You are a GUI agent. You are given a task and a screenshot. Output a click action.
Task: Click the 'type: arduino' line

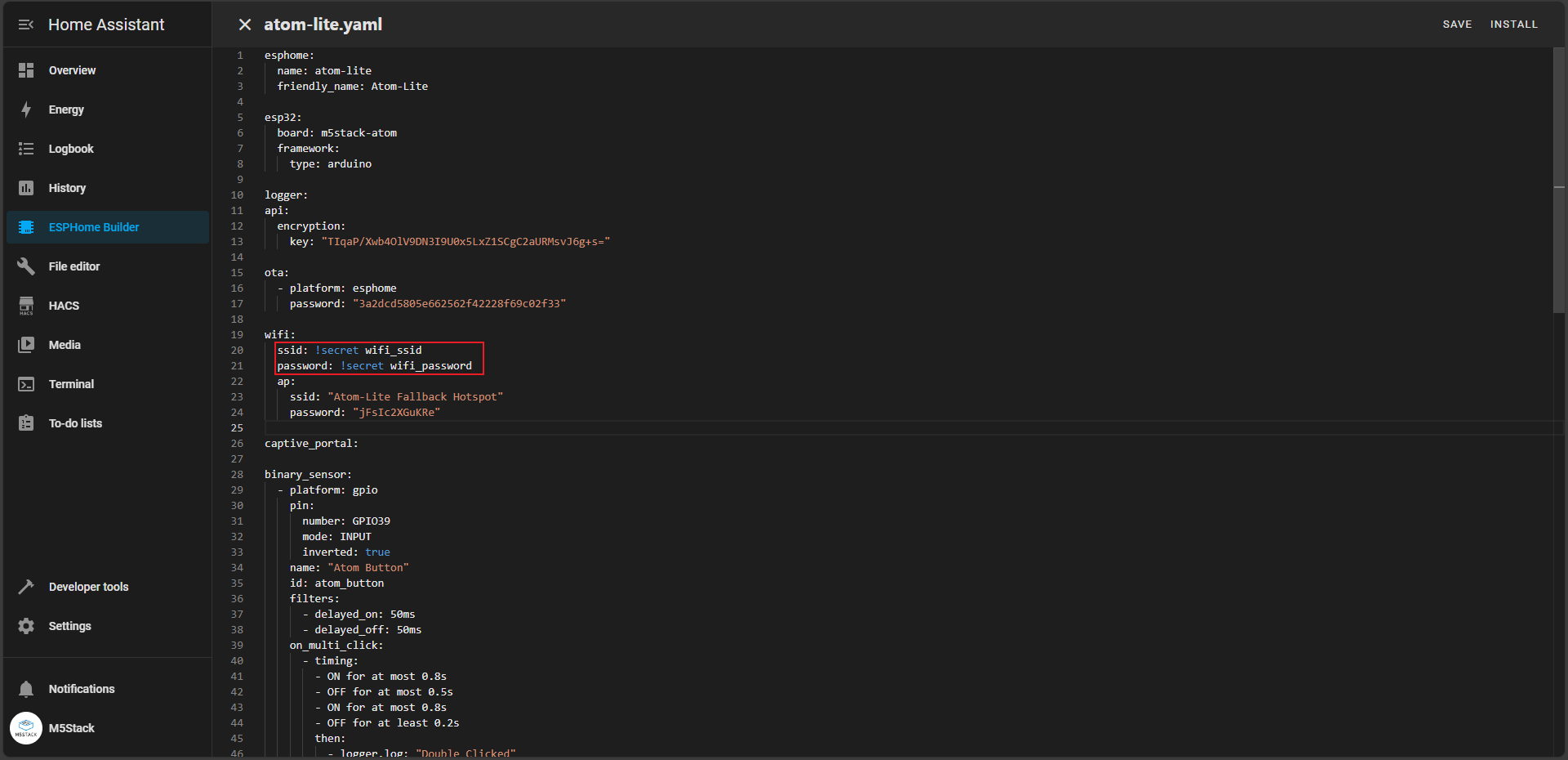[331, 163]
